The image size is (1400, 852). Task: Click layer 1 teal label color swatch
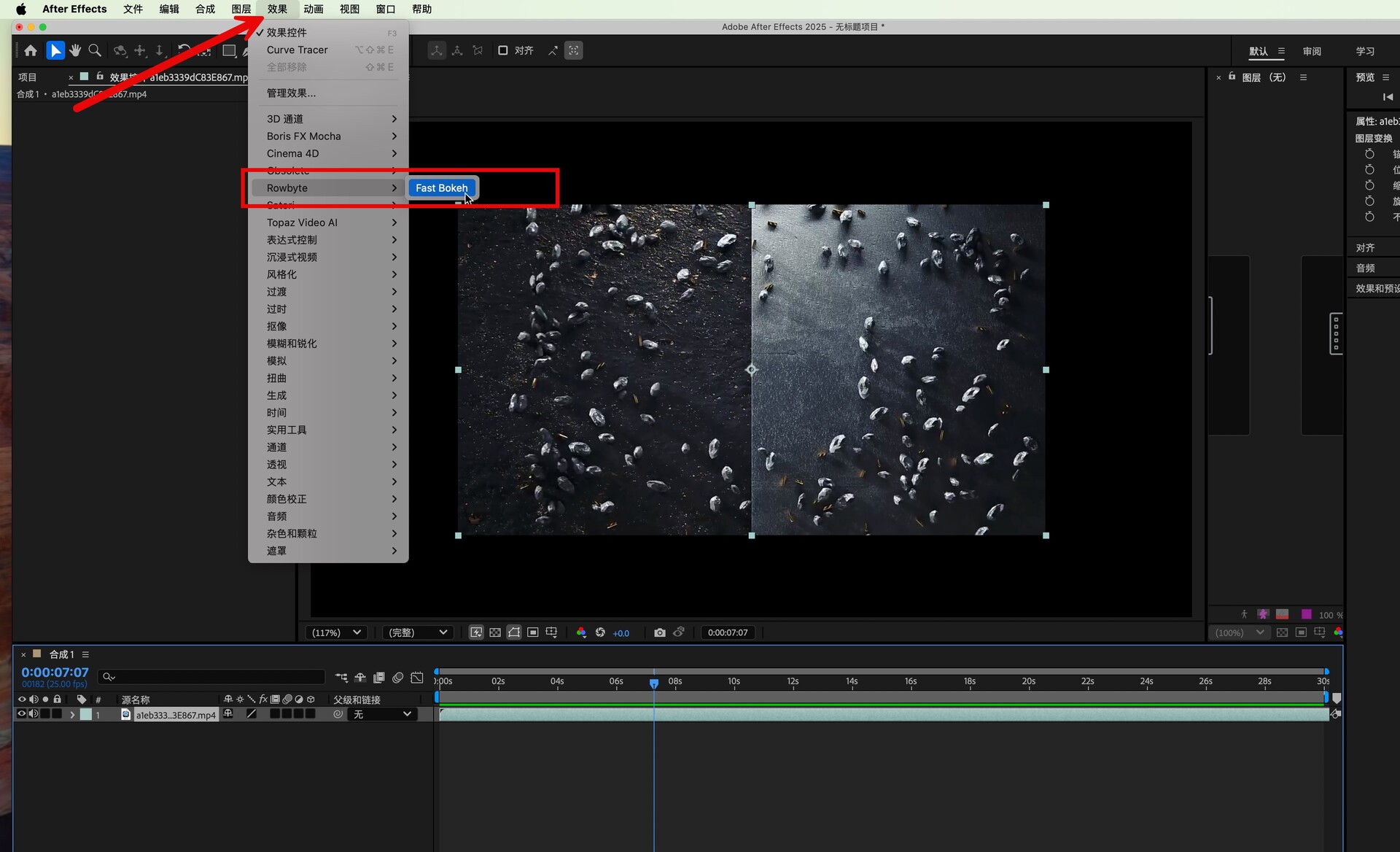click(x=86, y=715)
